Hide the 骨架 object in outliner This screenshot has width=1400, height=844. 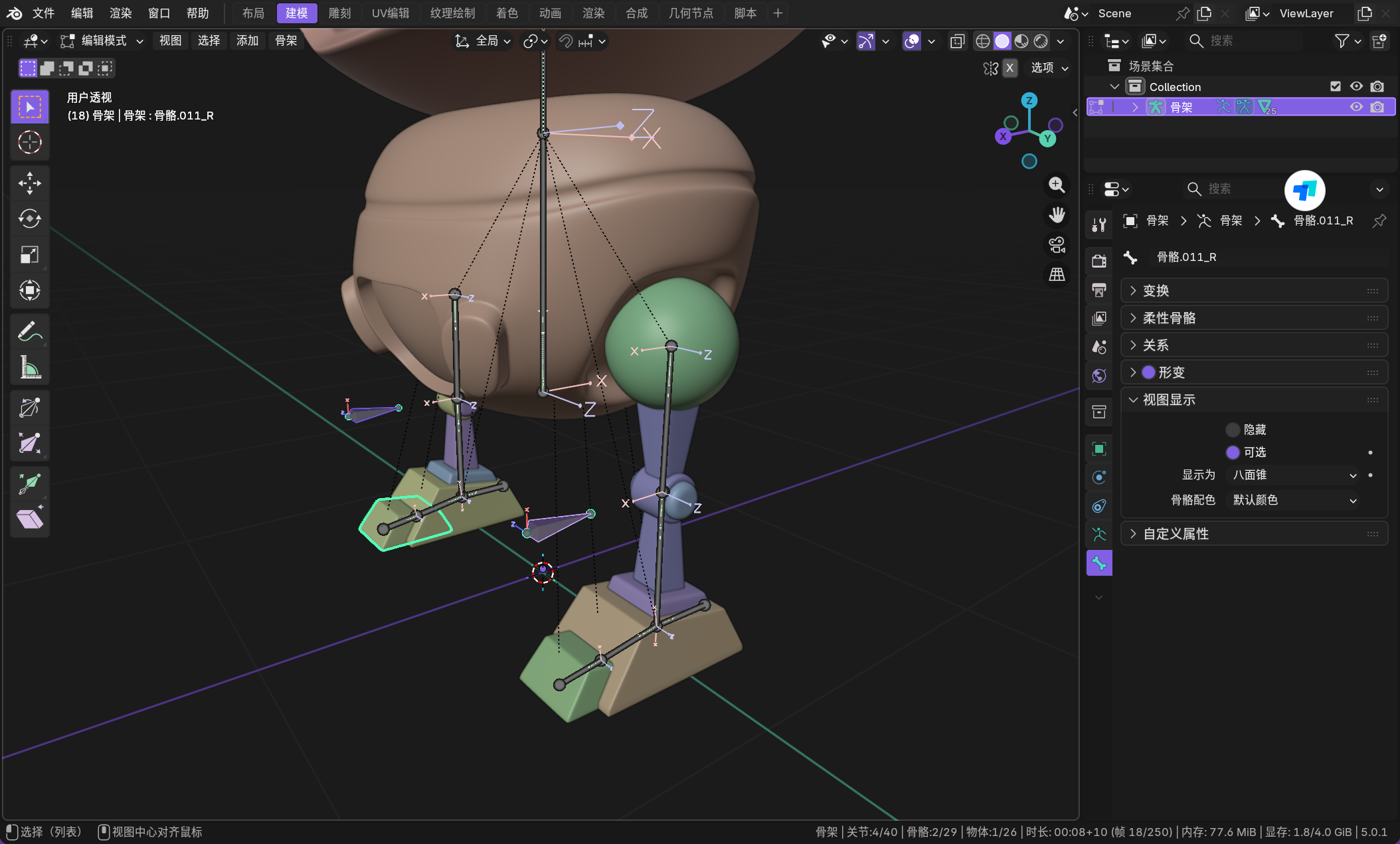(x=1356, y=107)
